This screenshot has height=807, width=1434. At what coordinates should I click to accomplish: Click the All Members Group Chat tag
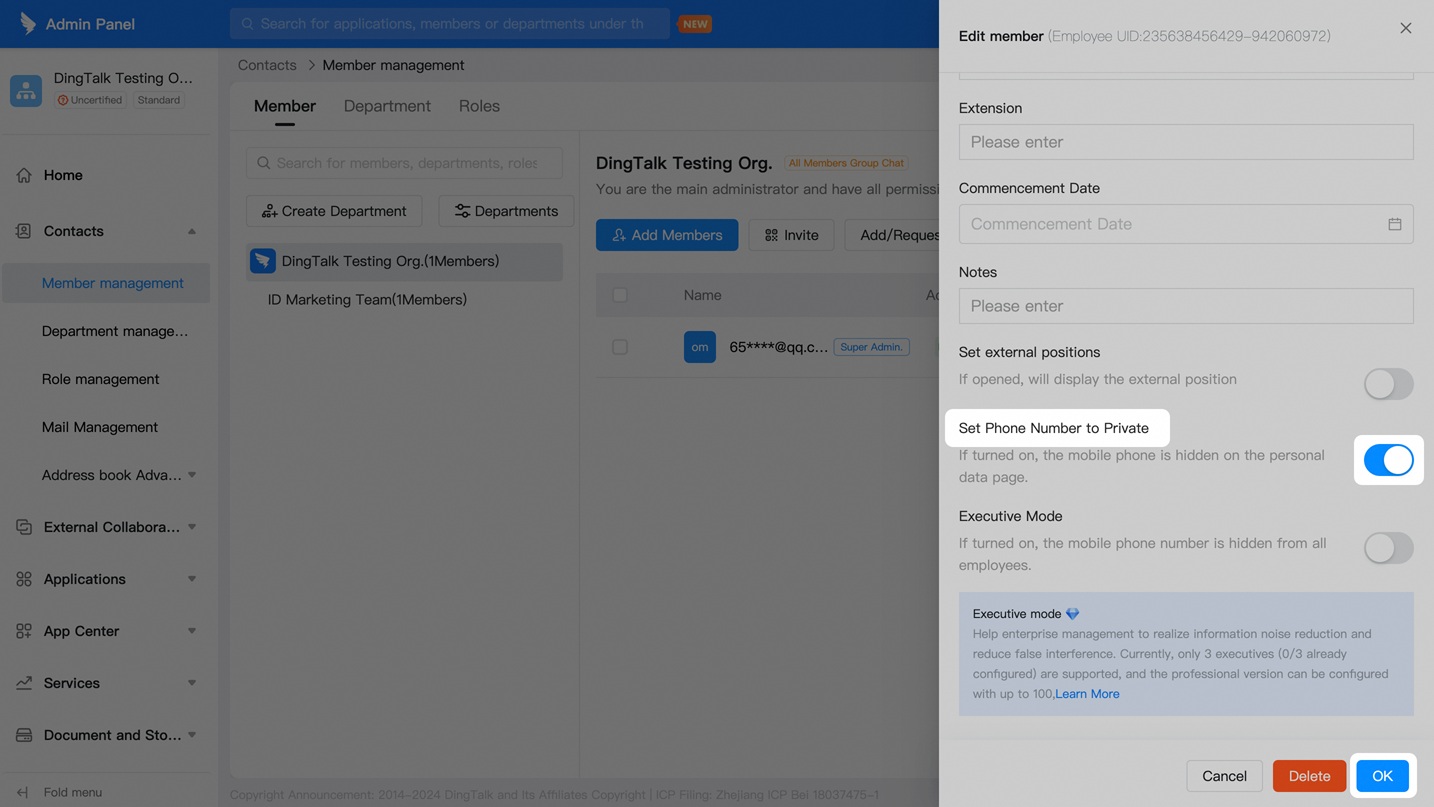(846, 163)
